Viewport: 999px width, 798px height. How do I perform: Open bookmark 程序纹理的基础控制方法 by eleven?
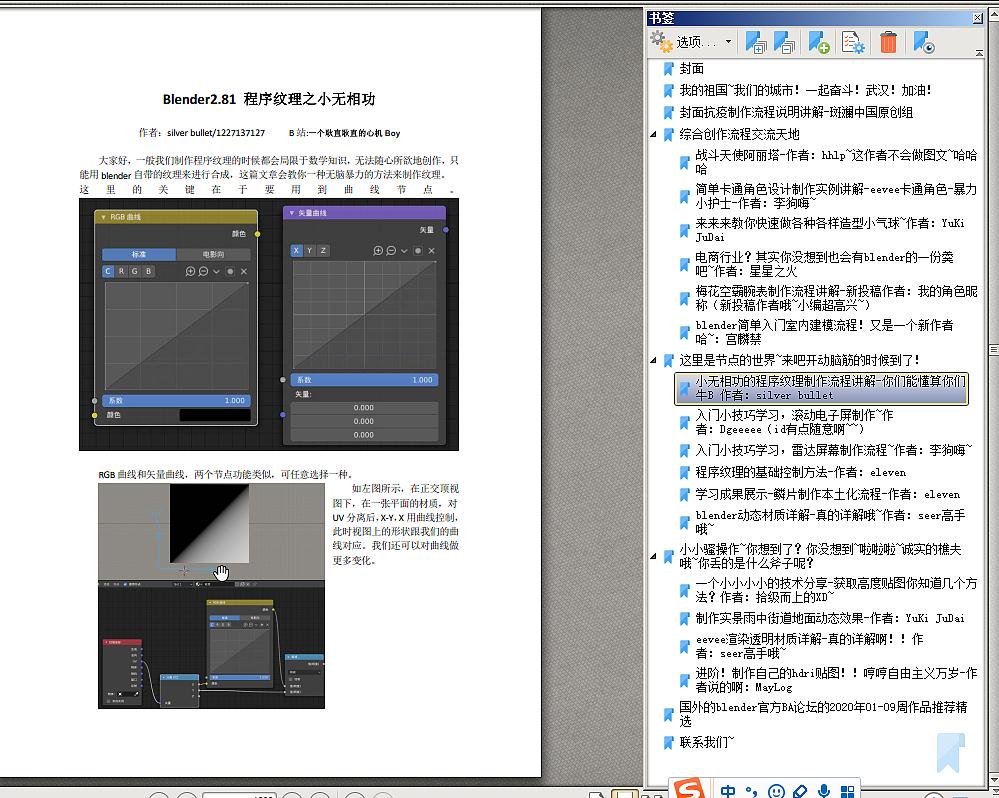pos(800,473)
